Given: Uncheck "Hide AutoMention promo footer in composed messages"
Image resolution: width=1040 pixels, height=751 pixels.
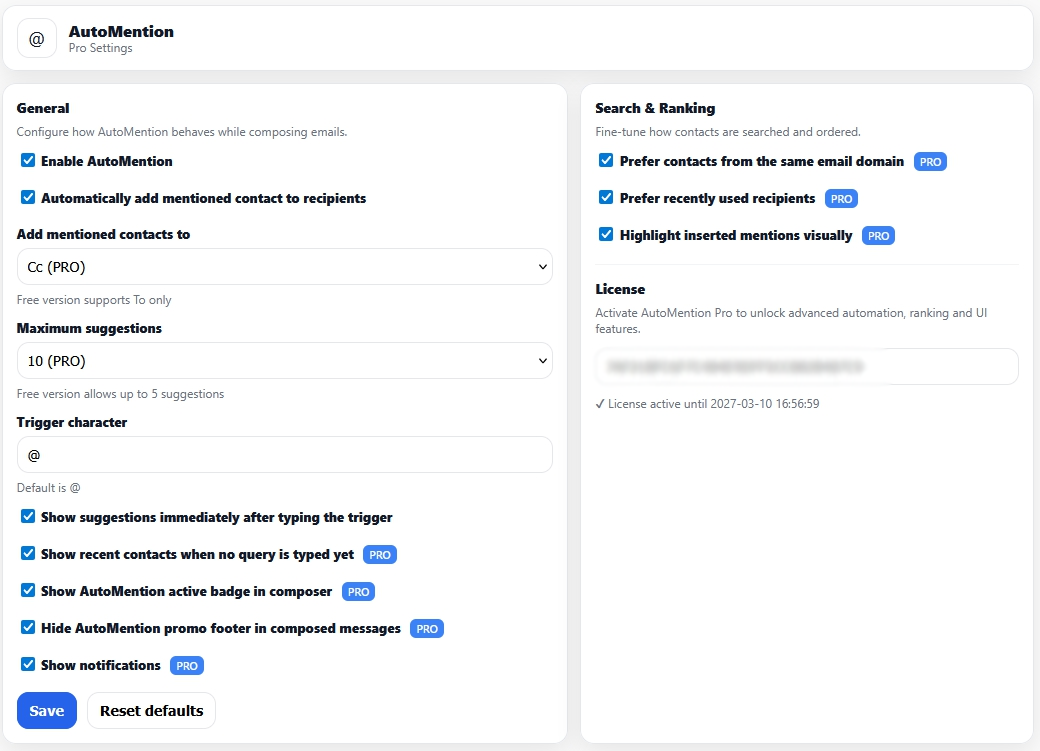Looking at the screenshot, I should point(28,628).
